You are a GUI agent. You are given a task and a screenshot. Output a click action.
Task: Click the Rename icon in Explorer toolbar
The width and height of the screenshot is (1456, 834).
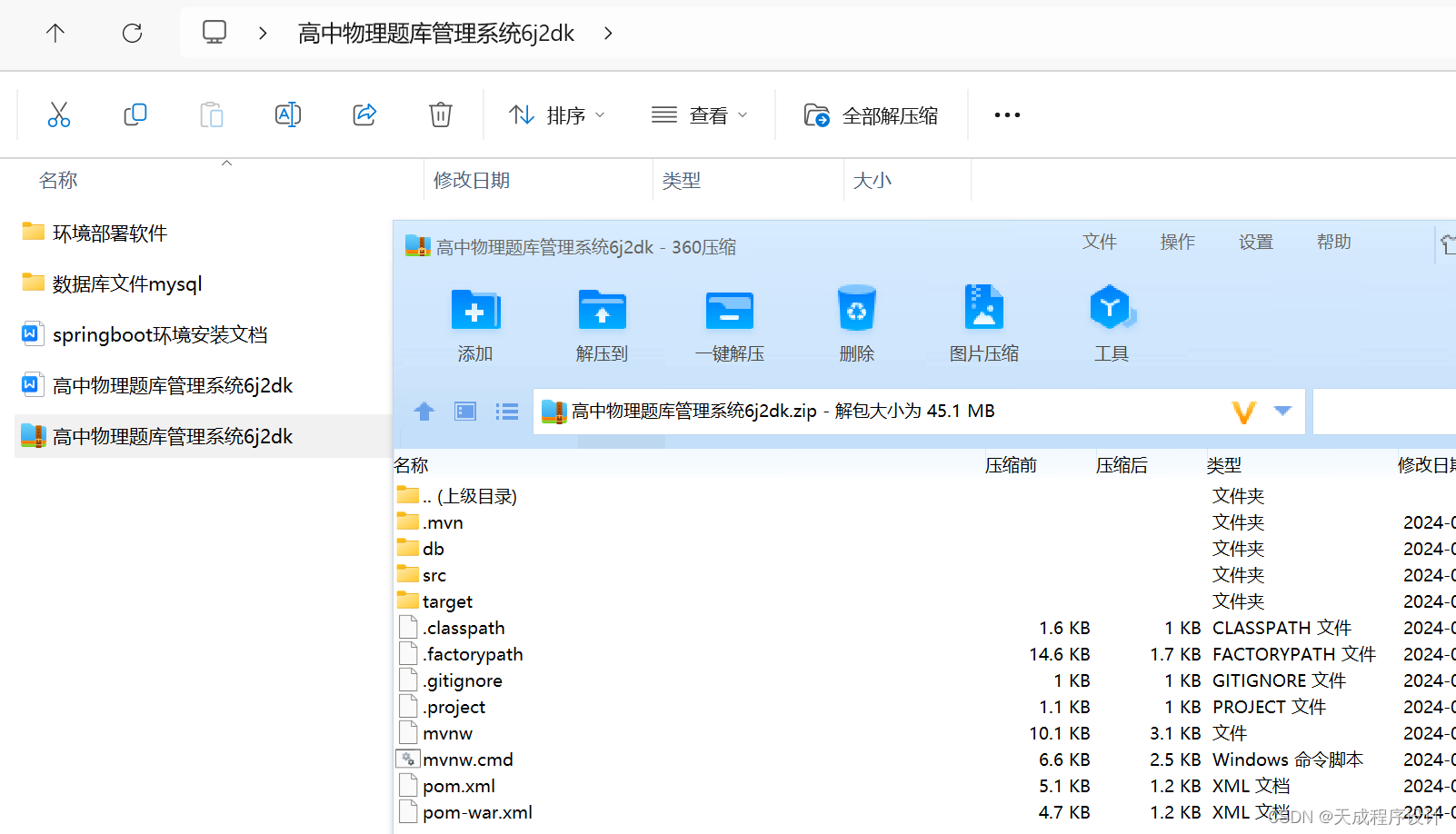pyautogui.click(x=287, y=114)
